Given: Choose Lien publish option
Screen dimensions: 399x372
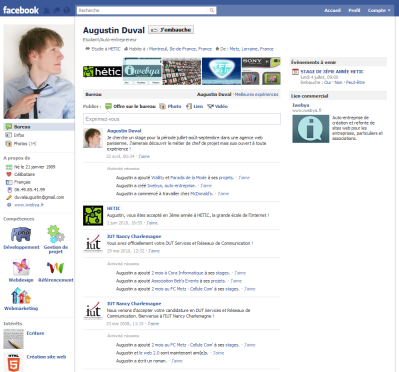Looking at the screenshot, I should coord(194,106).
